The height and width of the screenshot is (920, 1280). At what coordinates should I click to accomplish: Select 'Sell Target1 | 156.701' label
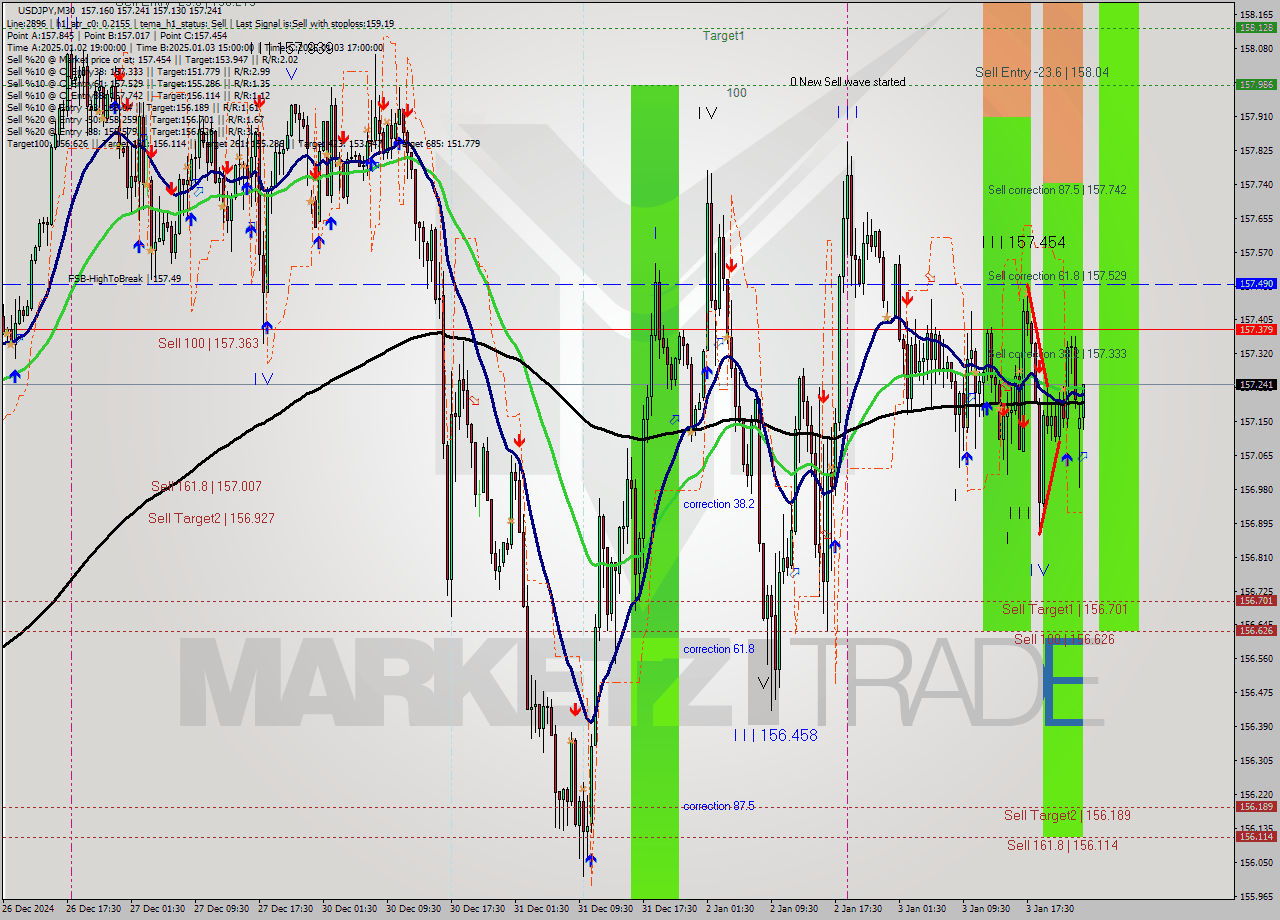point(1065,610)
